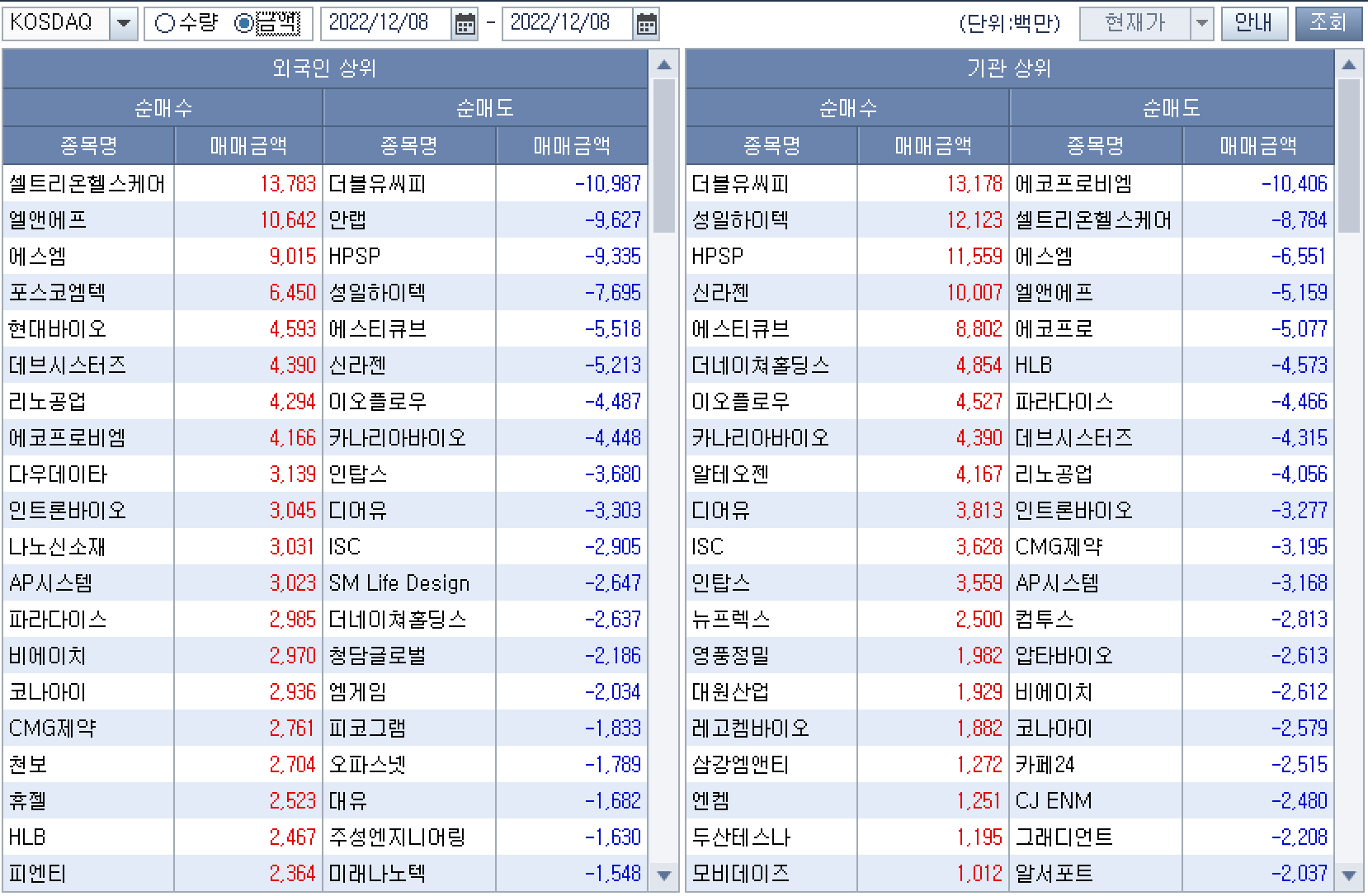This screenshot has height=896, width=1368.
Task: Select 압타바이오 row
Action: (x=1096, y=656)
